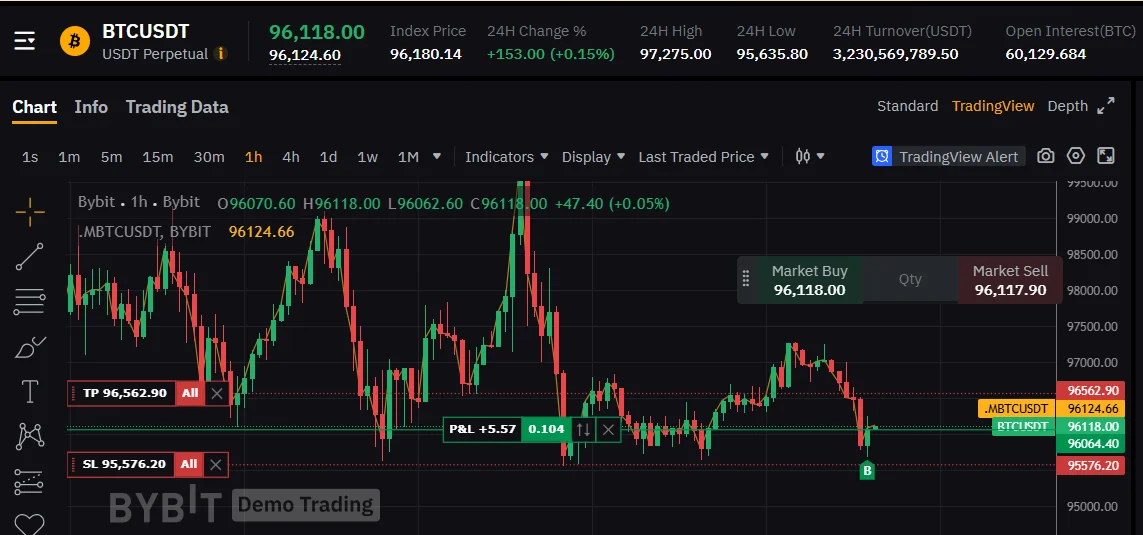Click the Open Interest value 60,129.684
Screen dimensions: 1143x535
pos(1046,54)
